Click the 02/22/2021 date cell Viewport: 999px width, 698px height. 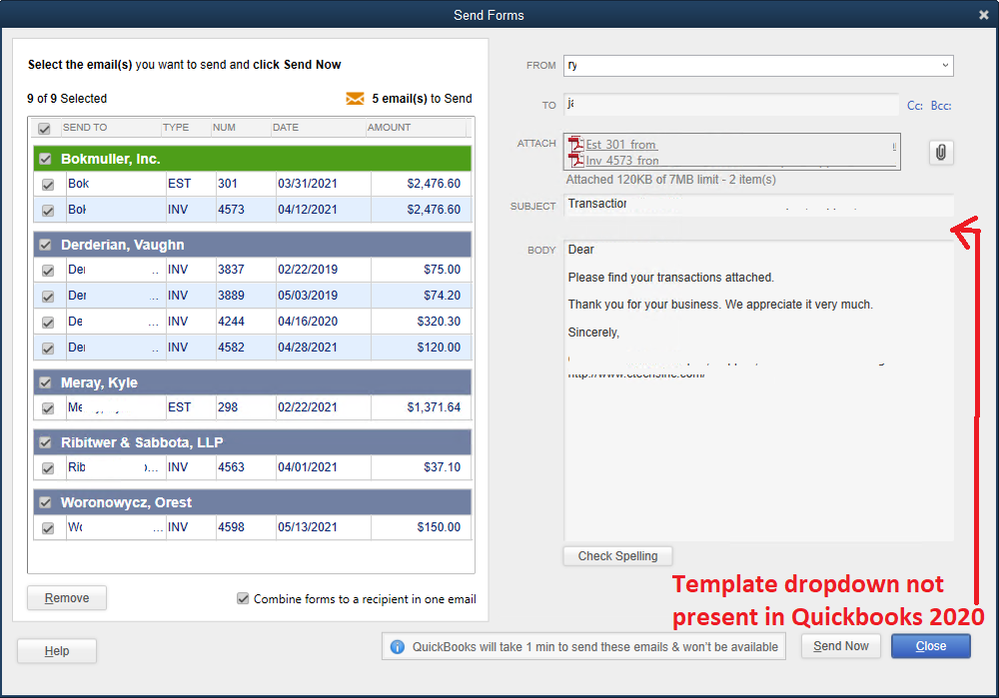pos(323,407)
